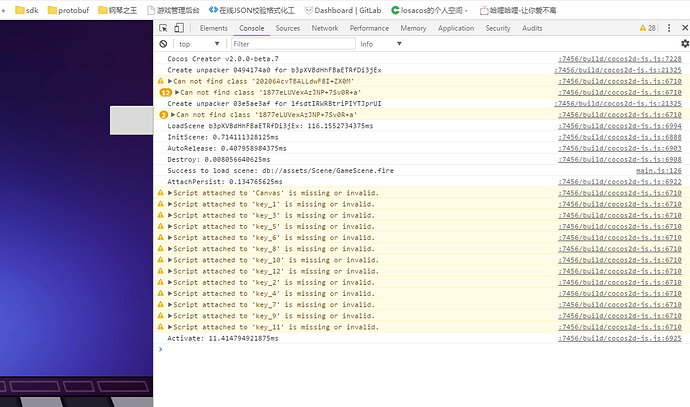Switch to the Application tab
690x407 pixels.
pos(456,28)
